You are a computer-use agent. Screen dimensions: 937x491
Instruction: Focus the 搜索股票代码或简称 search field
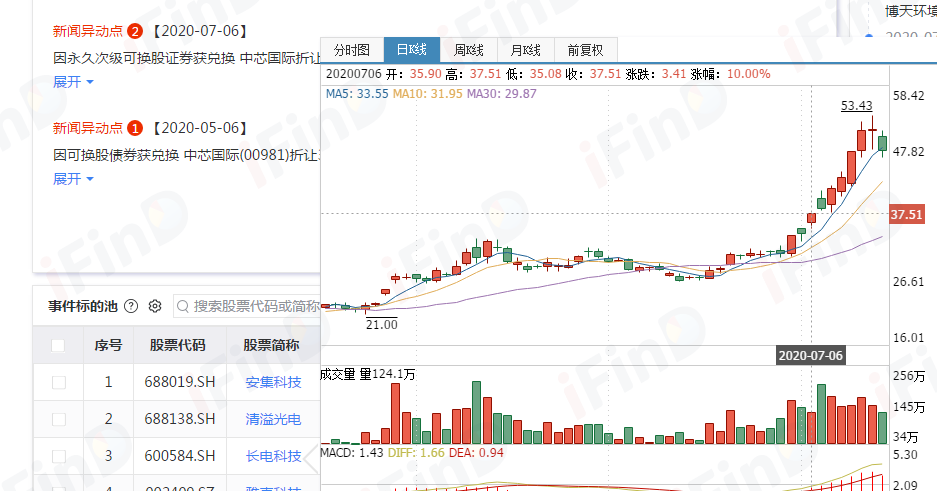247,306
